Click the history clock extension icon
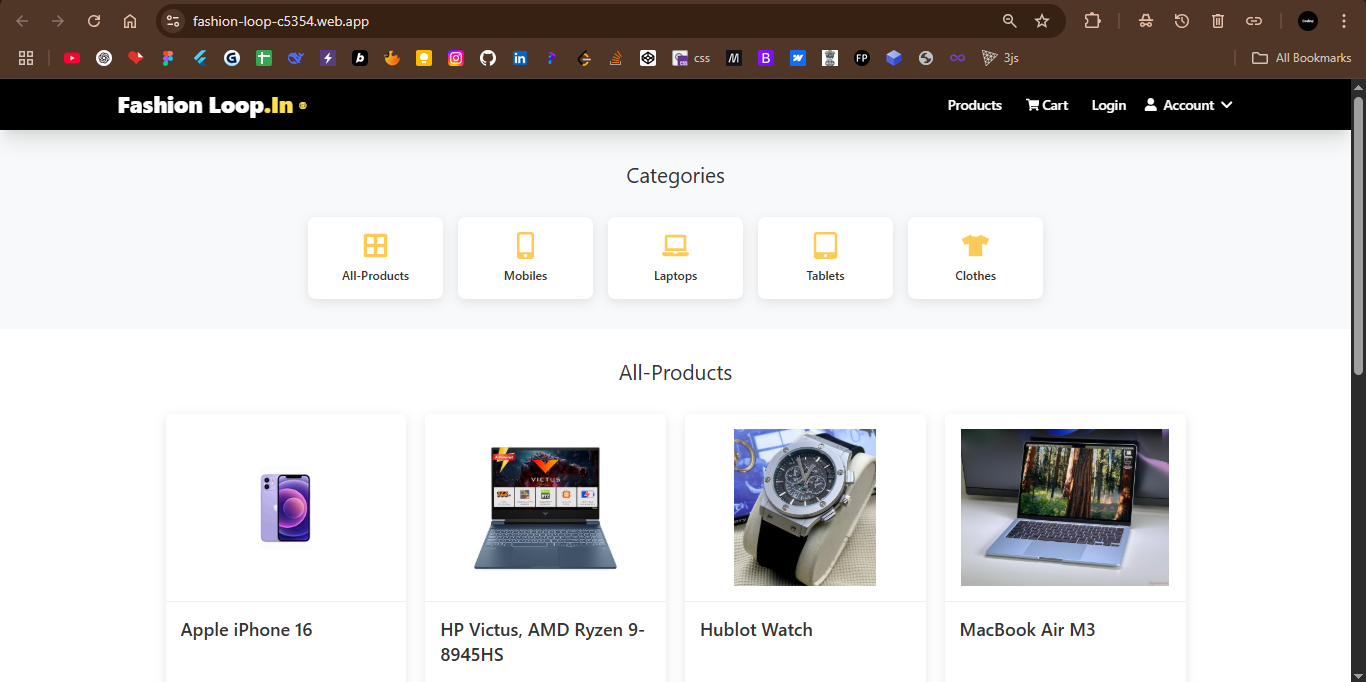Screen dimensions: 1366x682 [x=1182, y=21]
